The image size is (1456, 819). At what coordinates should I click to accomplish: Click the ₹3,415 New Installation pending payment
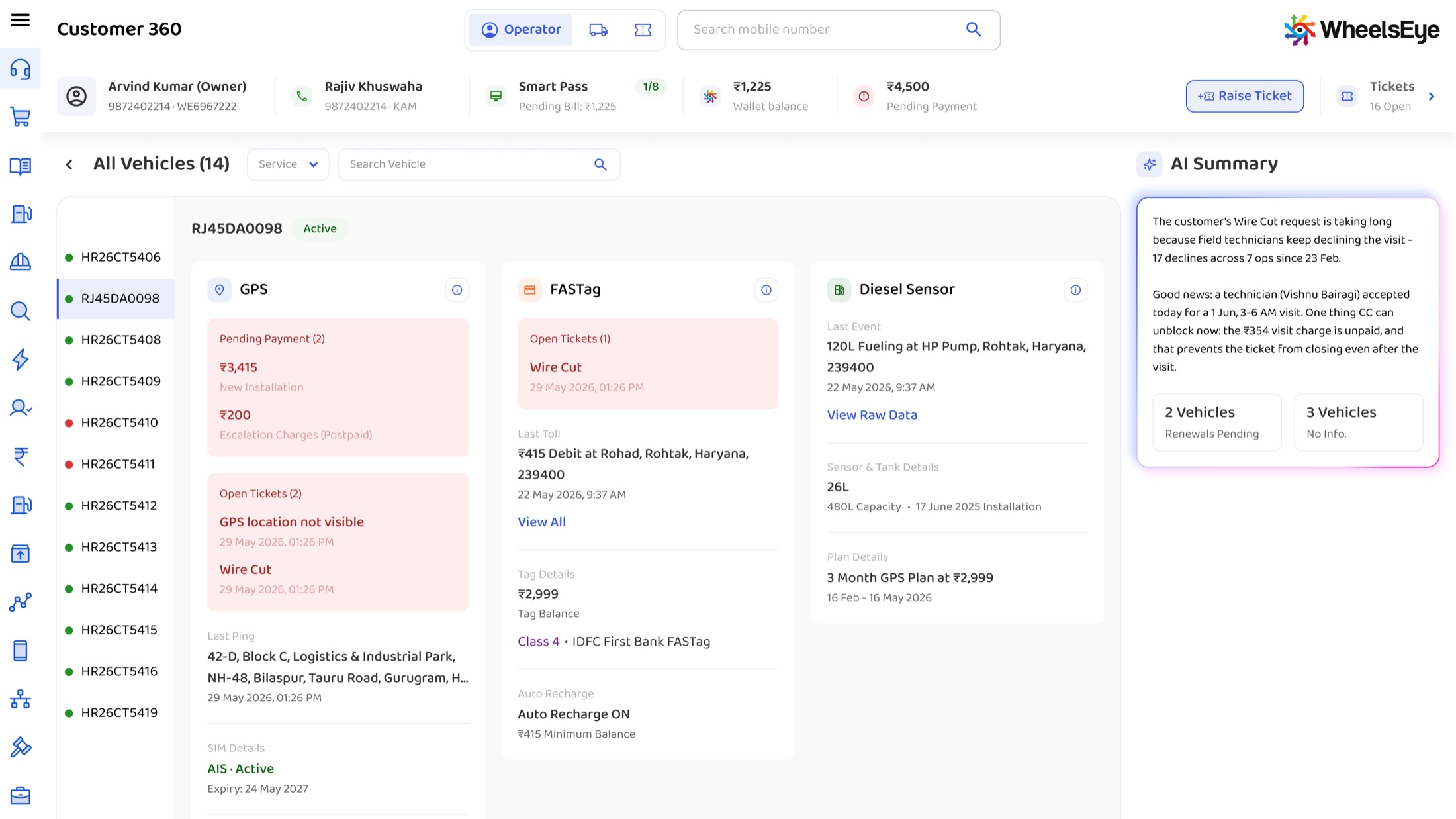tap(261, 376)
